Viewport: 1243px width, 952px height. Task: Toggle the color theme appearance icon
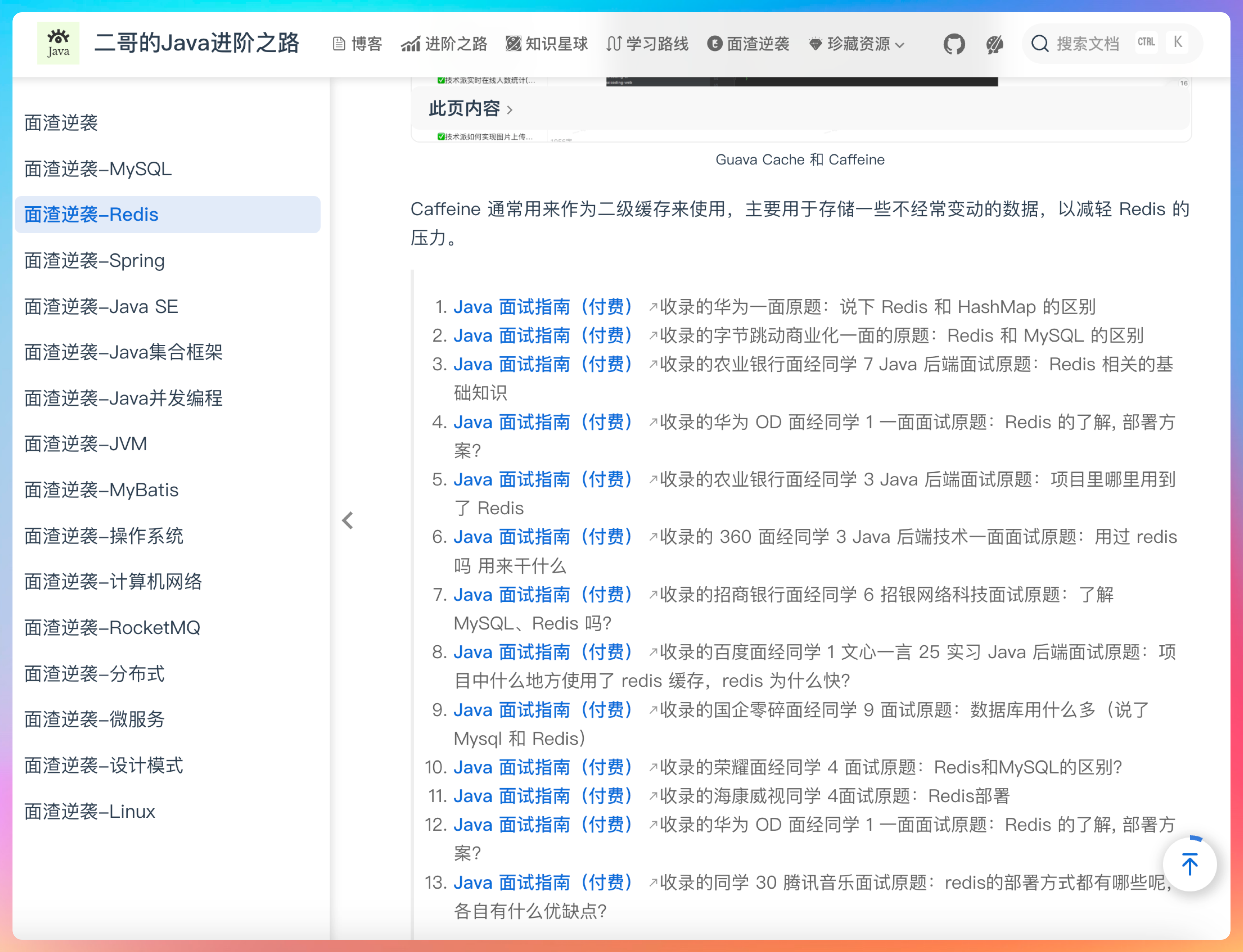[x=994, y=44]
